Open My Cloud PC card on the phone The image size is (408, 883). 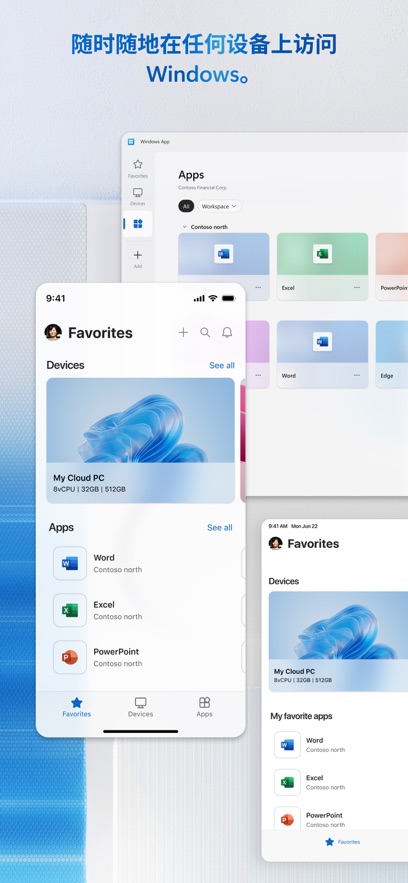pyautogui.click(x=140, y=440)
